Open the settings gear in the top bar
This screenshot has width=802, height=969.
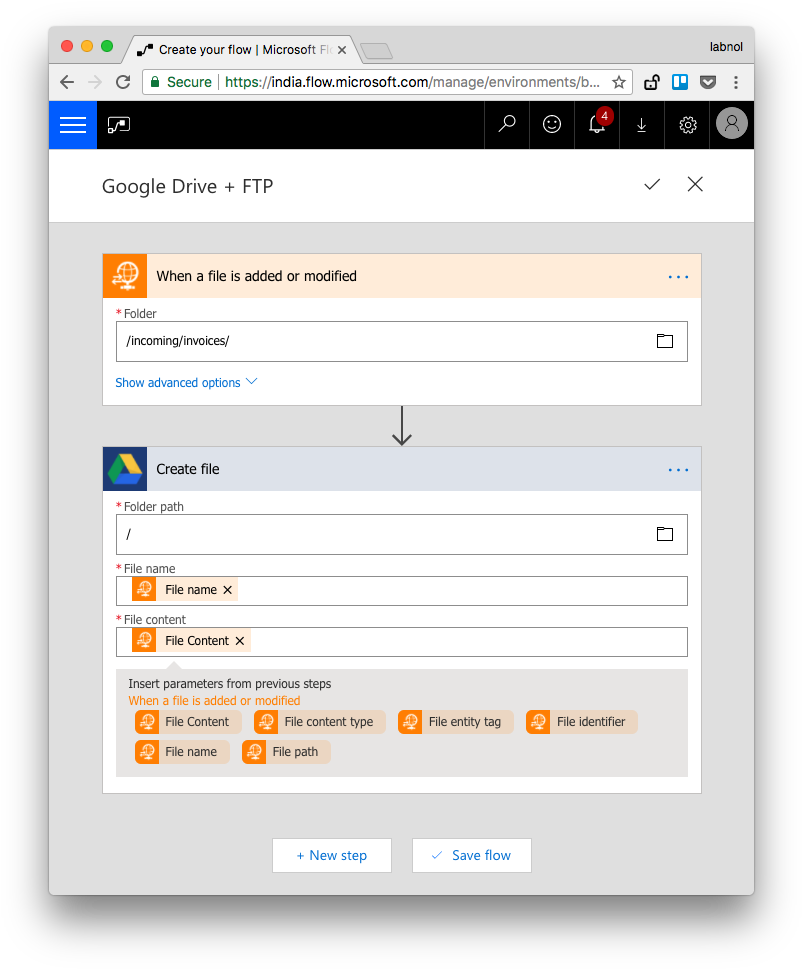(x=687, y=125)
